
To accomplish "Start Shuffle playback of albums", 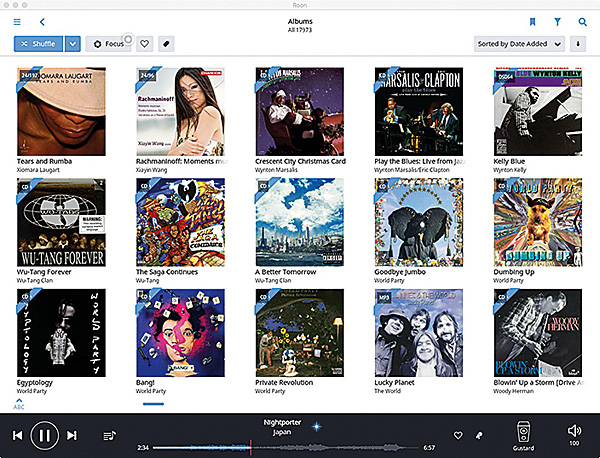I will click(x=38, y=44).
